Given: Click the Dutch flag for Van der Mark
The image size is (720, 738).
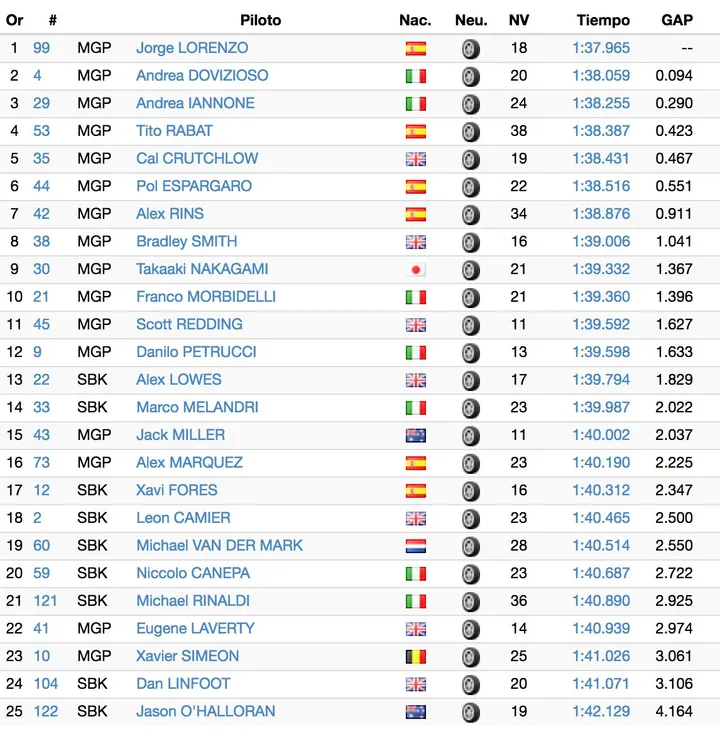Looking at the screenshot, I should pos(416,546).
